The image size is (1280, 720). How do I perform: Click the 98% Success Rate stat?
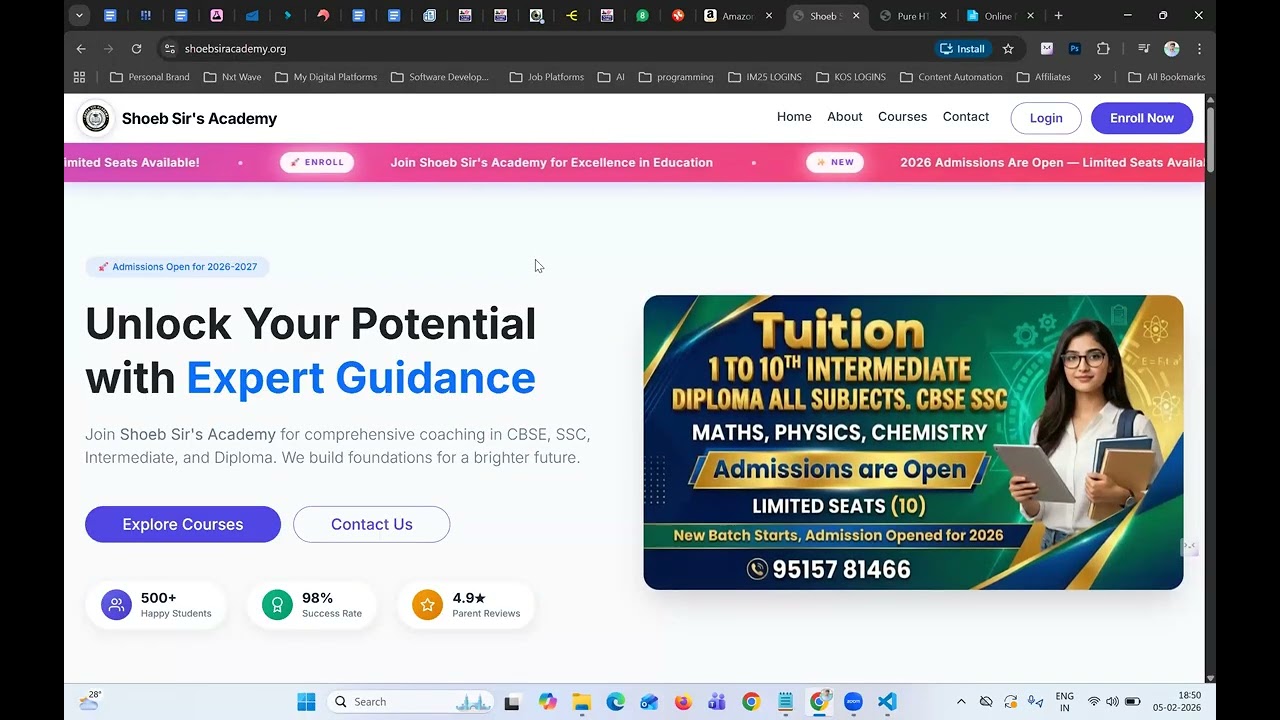click(x=312, y=604)
